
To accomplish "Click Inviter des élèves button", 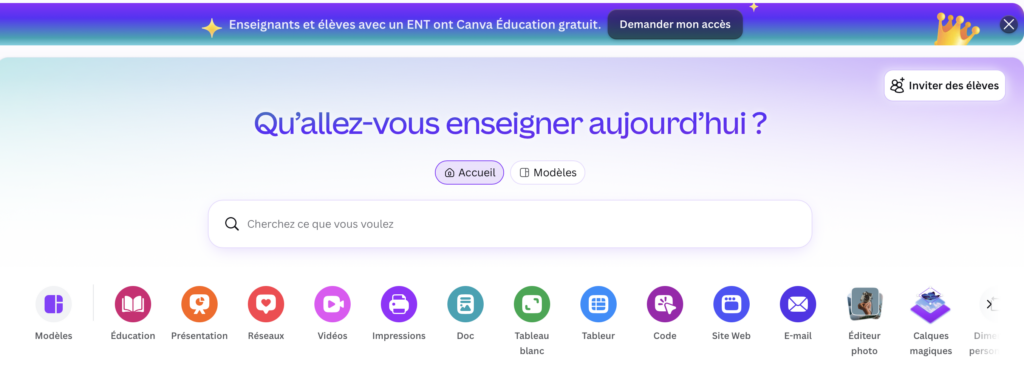I will click(945, 86).
